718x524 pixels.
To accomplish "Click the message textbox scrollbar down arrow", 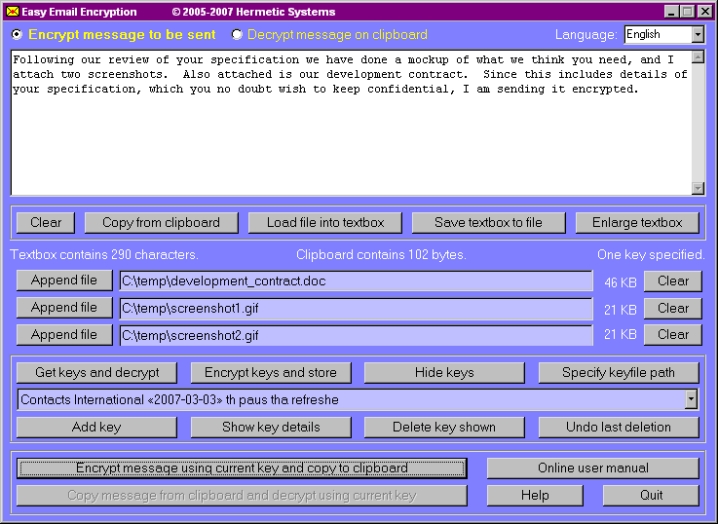I will (697, 188).
